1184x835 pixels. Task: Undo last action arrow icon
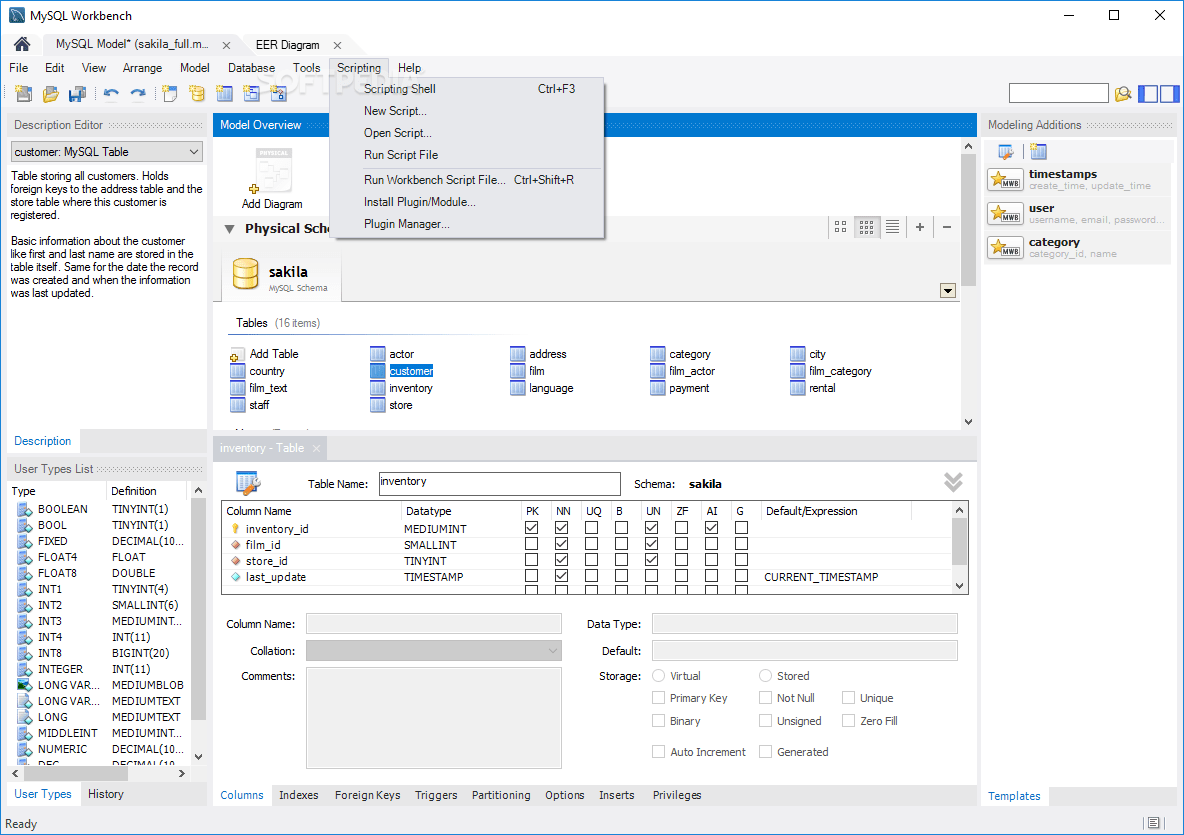tap(111, 94)
